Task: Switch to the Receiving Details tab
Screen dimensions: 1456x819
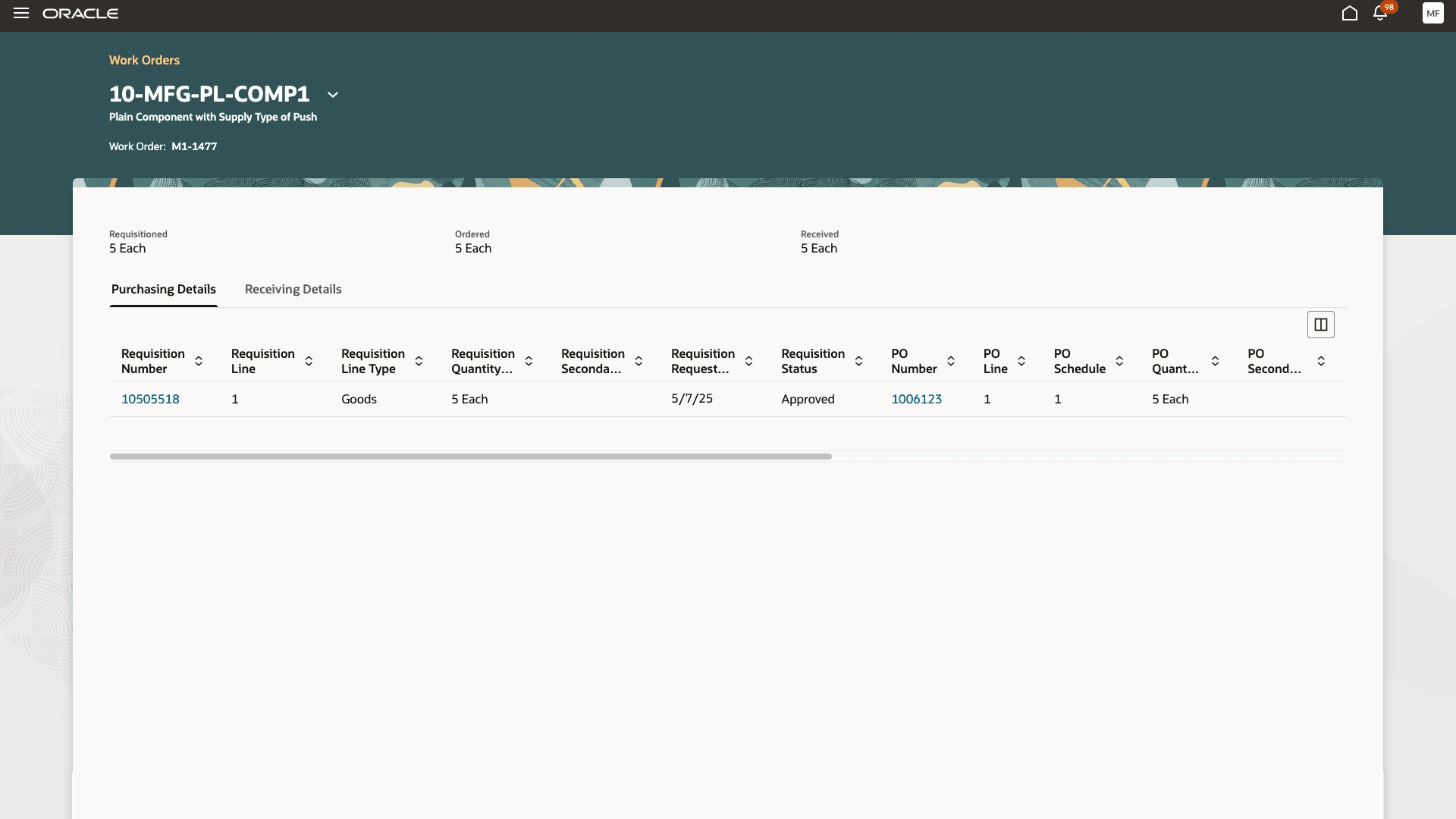Action: (x=293, y=289)
